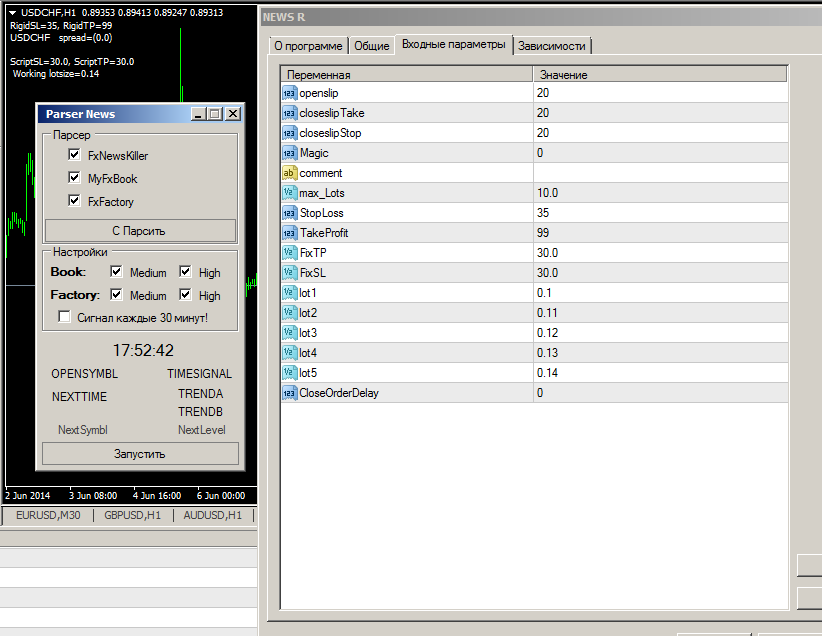Click the 'С Парсить' button
822x636 pixels.
click(140, 231)
